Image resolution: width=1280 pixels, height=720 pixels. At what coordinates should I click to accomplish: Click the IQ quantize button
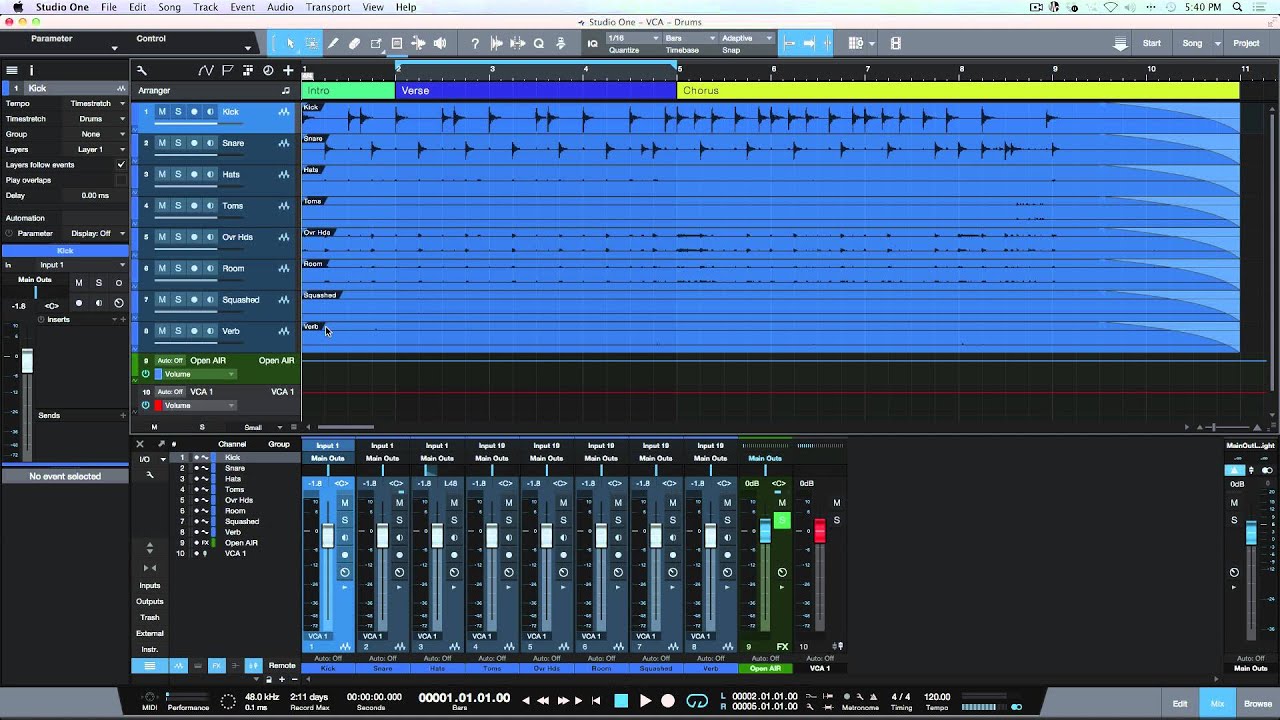coord(593,43)
